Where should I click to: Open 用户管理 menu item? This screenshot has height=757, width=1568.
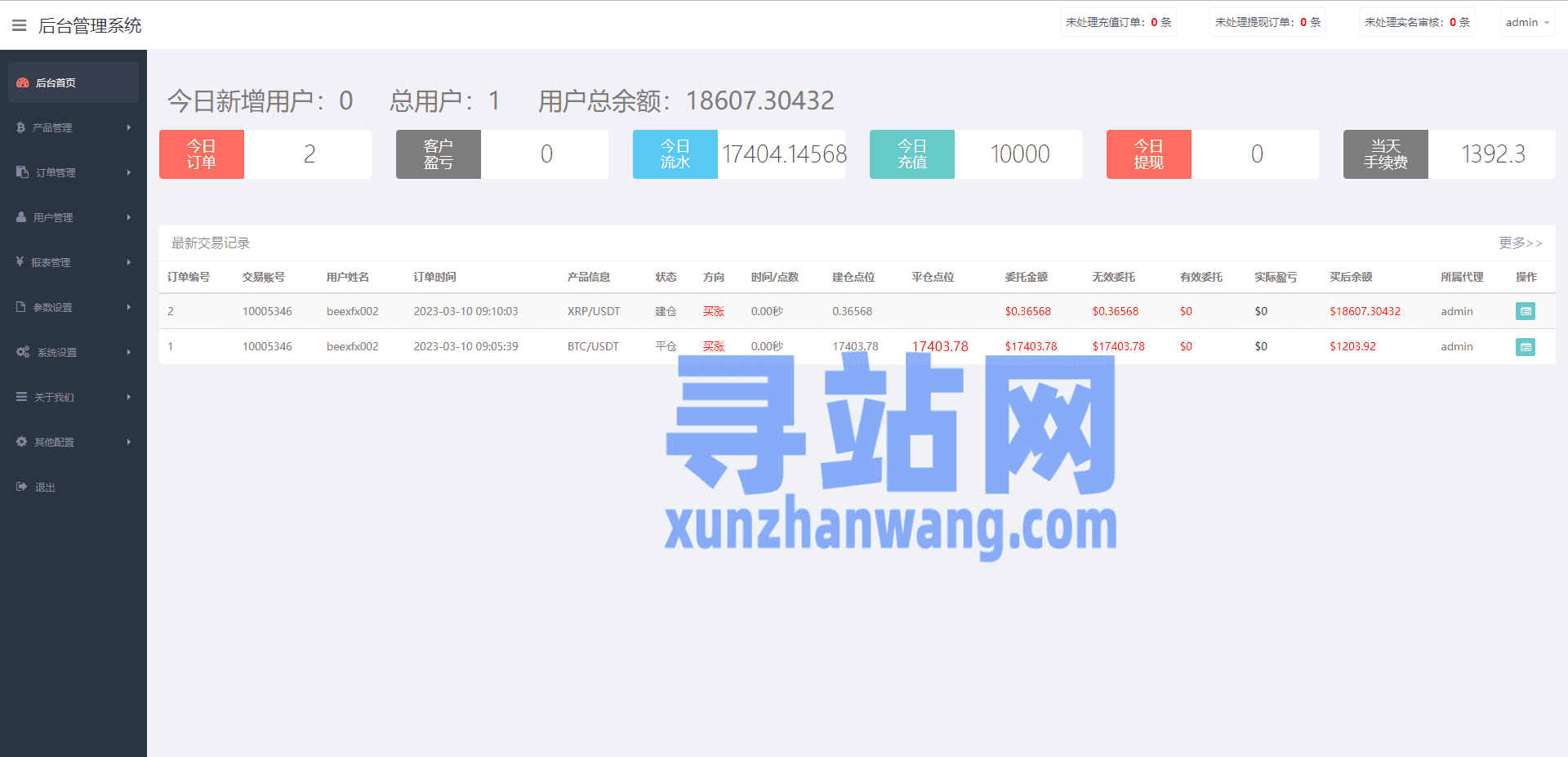tap(73, 217)
